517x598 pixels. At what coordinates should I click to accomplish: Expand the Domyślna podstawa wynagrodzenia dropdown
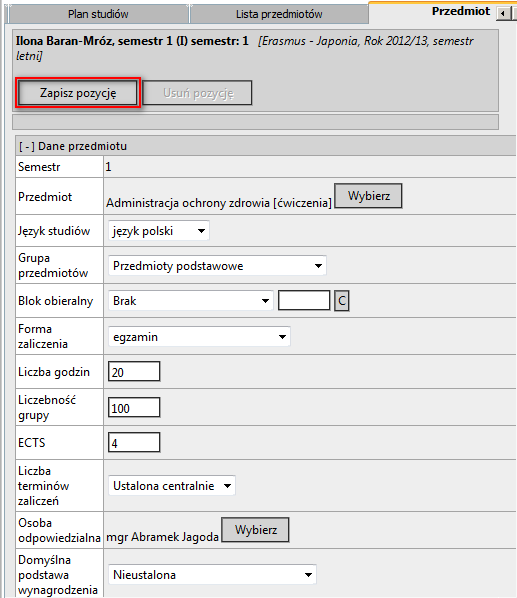tap(212, 574)
